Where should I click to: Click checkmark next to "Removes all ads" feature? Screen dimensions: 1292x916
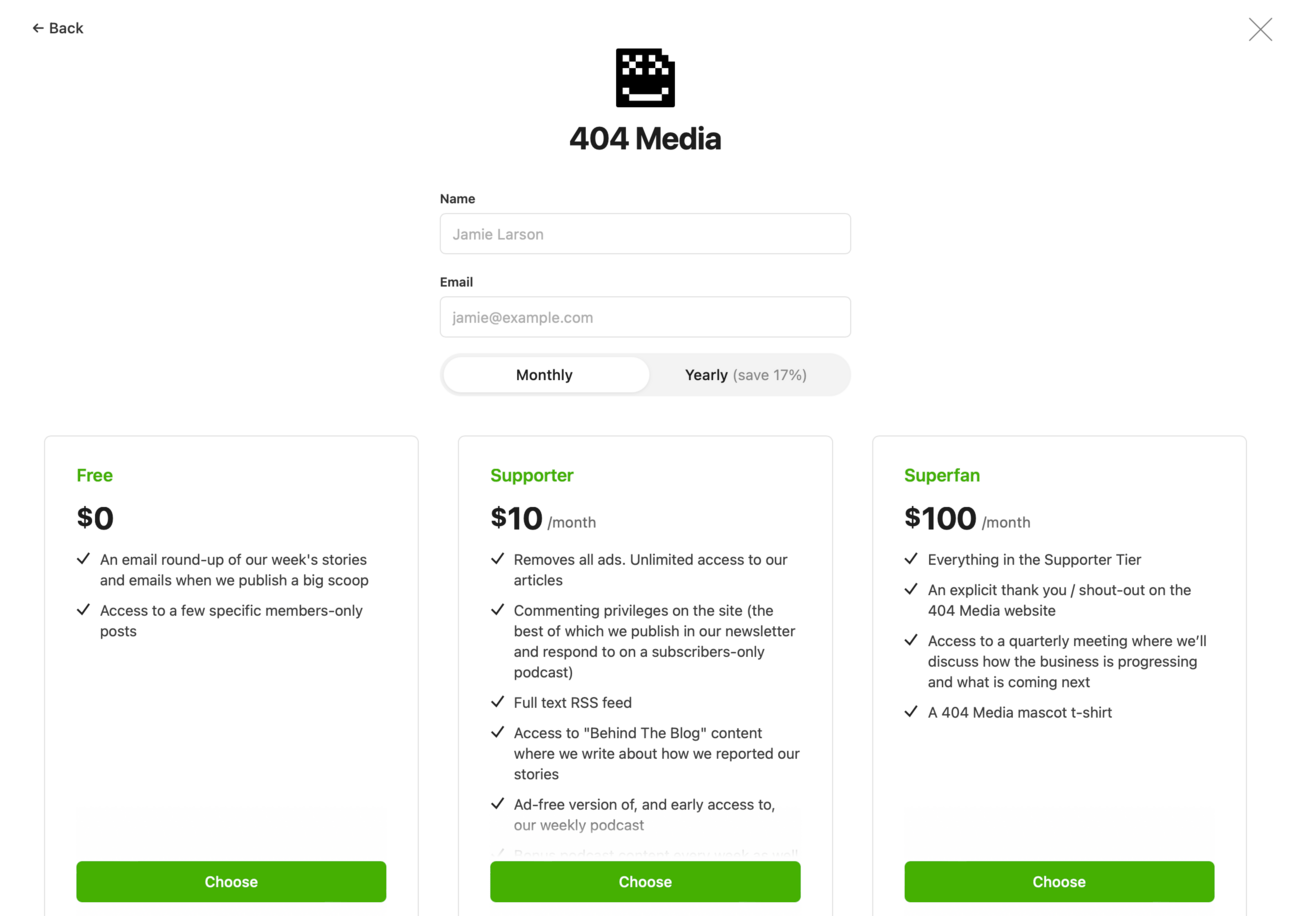tap(497, 559)
